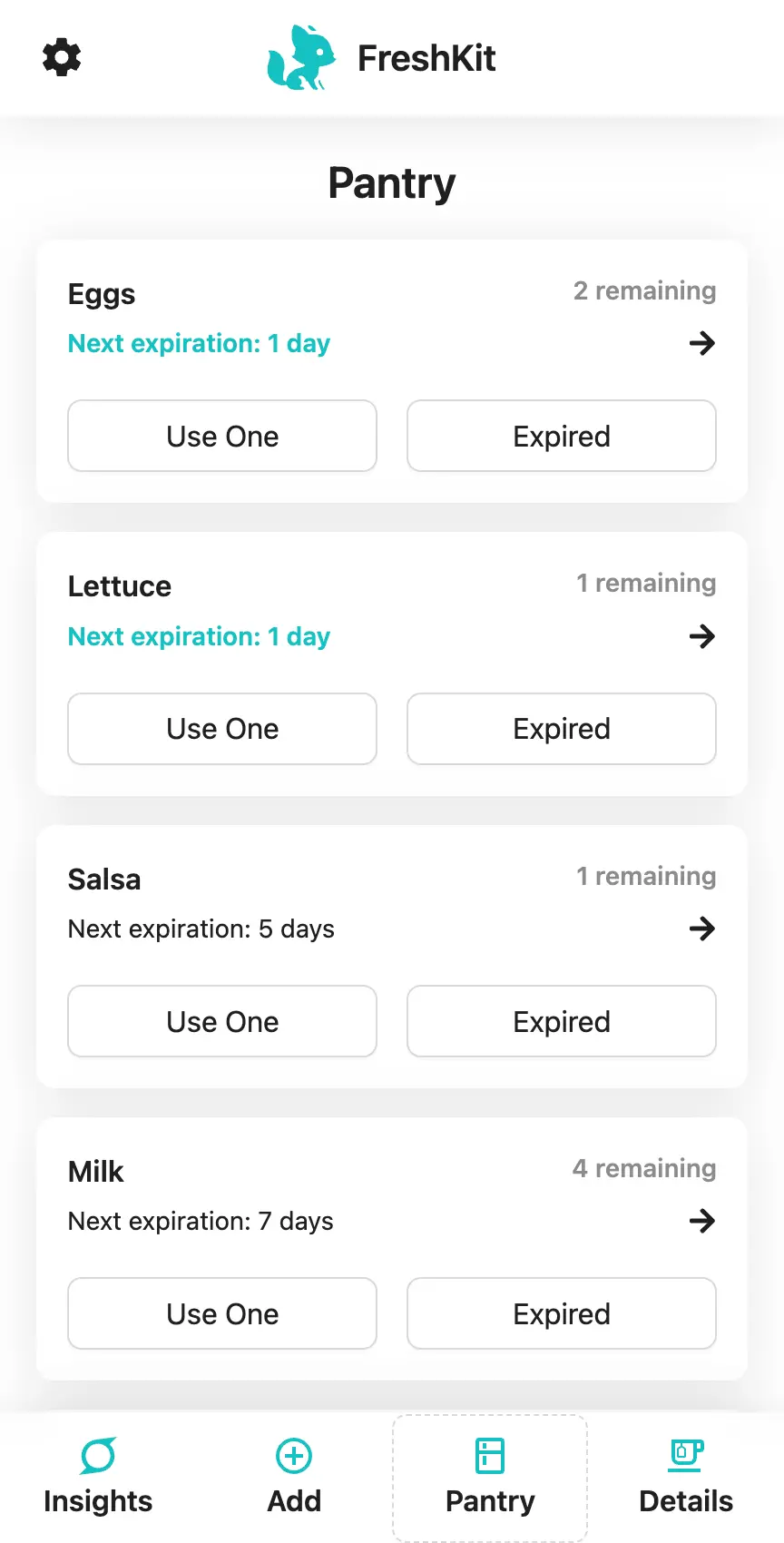Viewport: 784px width, 1543px height.
Task: Switch to the Details tab label
Action: click(686, 1501)
